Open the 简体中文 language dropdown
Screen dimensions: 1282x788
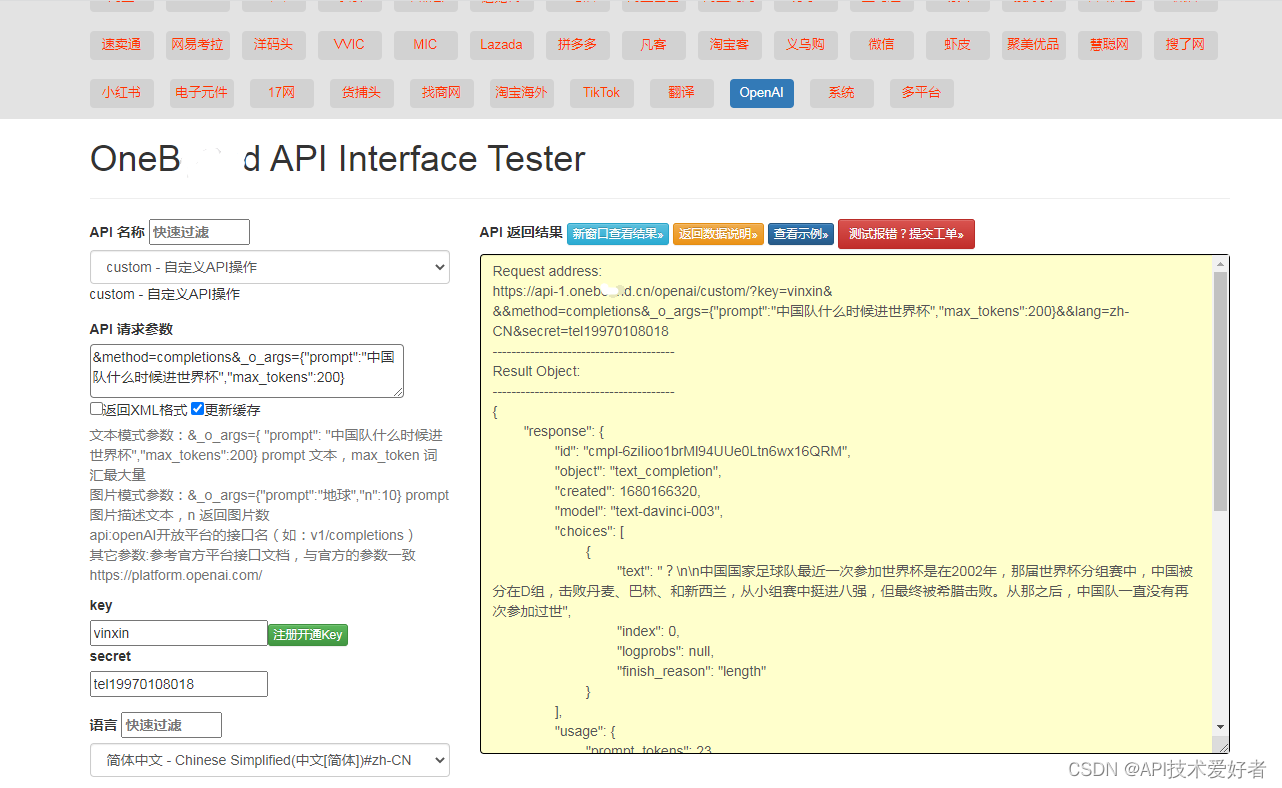coord(270,760)
